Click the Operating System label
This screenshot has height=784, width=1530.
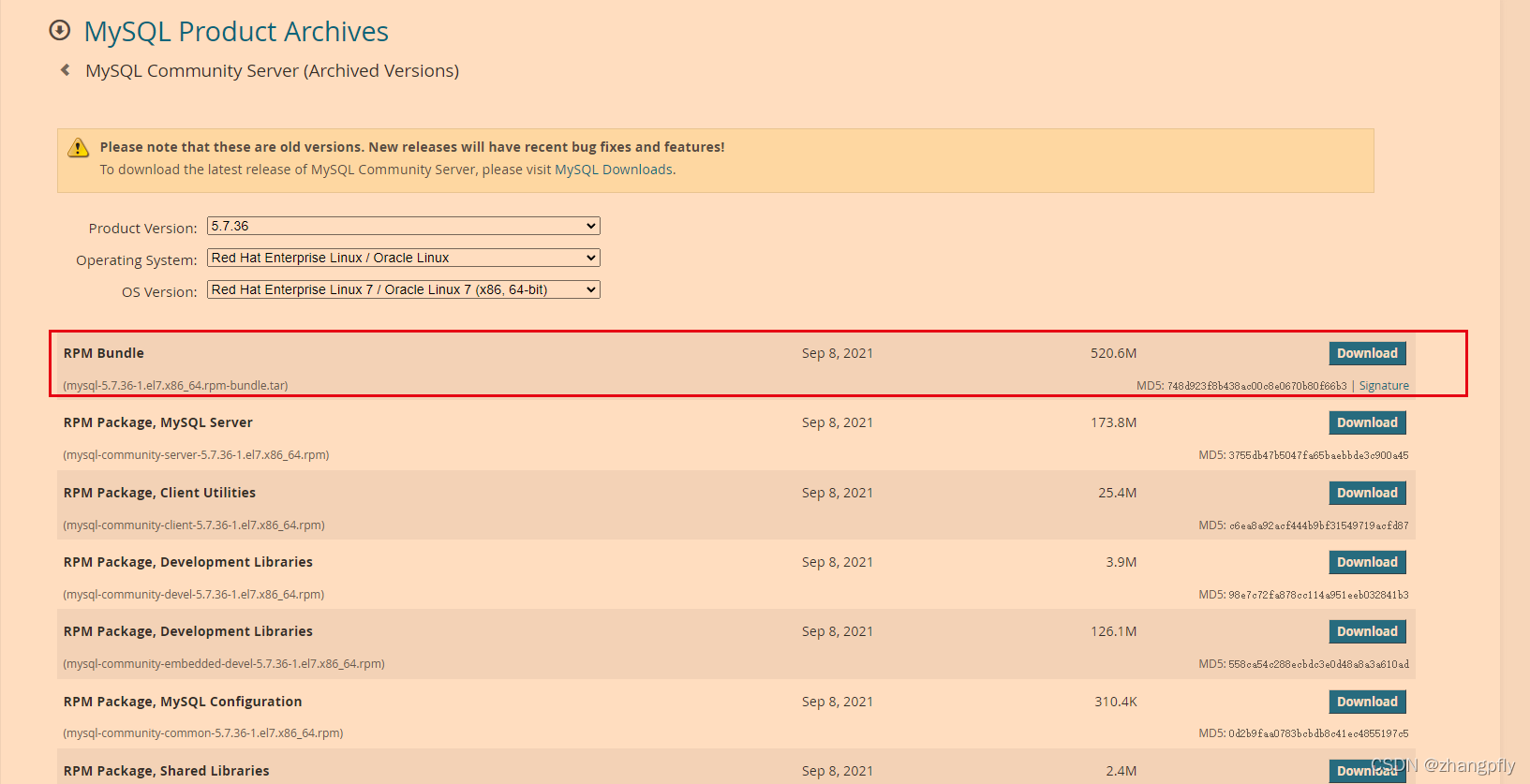click(x=137, y=260)
